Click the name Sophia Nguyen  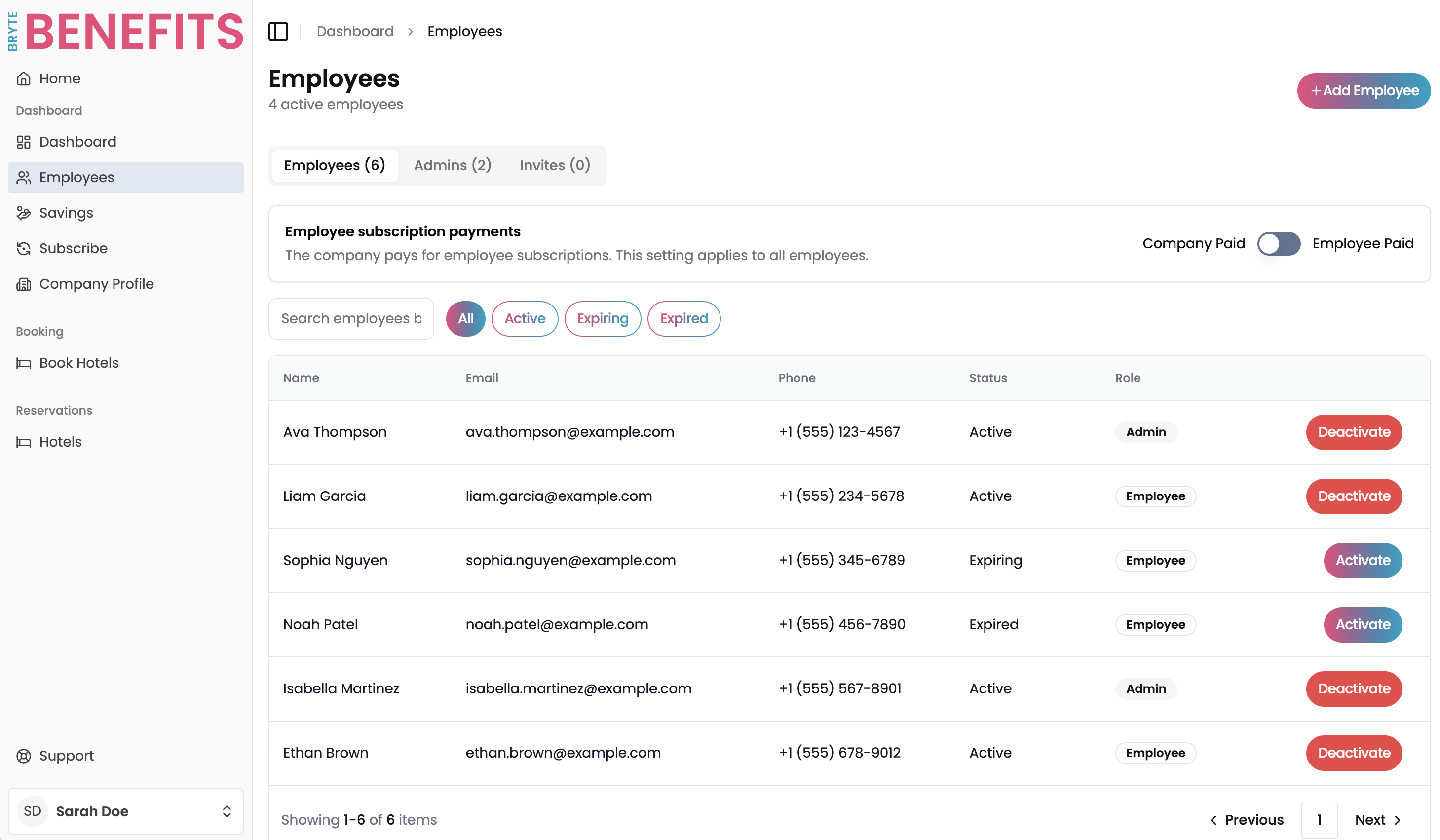[x=336, y=561]
